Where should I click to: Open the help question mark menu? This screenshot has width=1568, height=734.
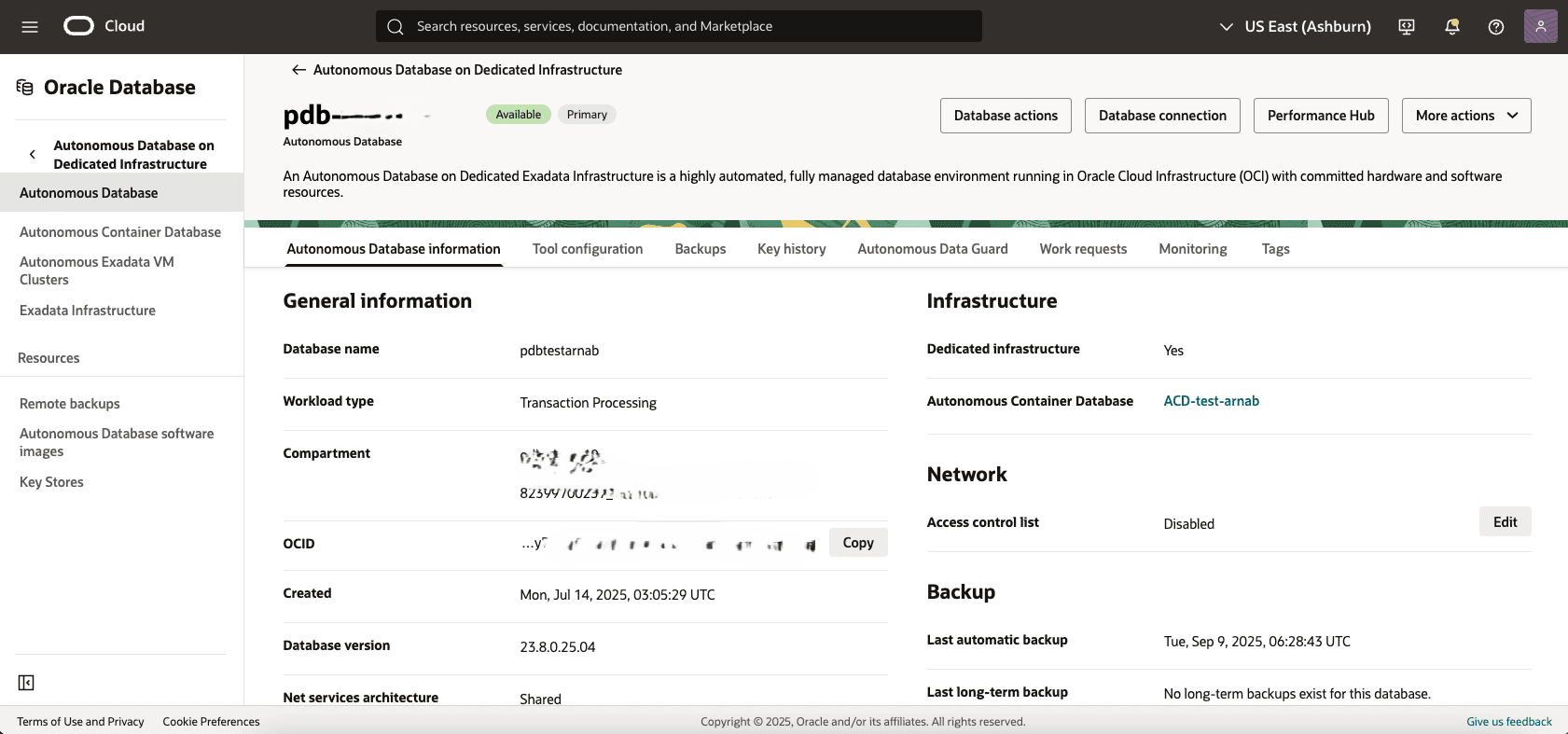click(x=1496, y=27)
